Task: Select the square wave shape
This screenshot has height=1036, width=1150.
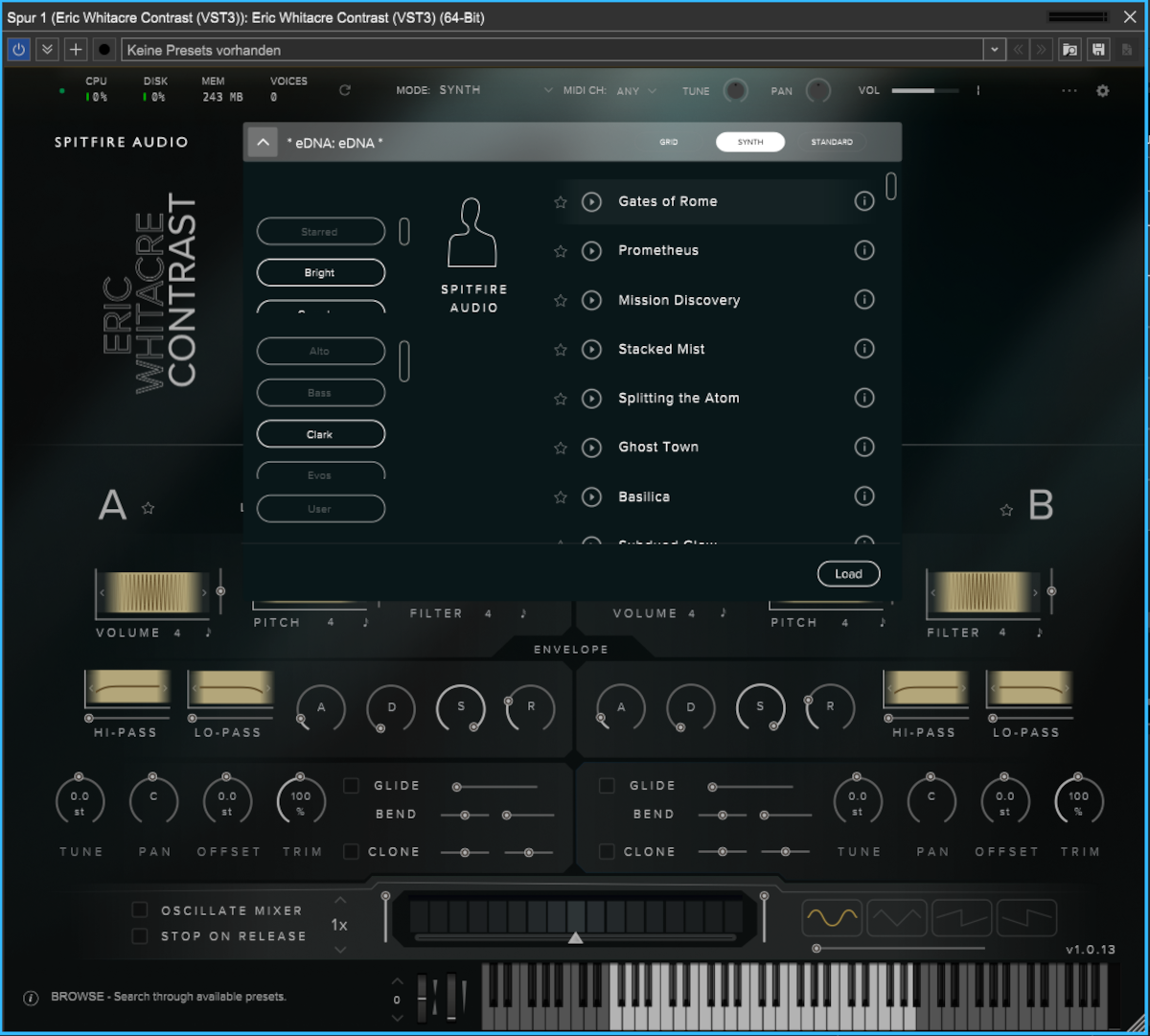Action: pos(1027,918)
